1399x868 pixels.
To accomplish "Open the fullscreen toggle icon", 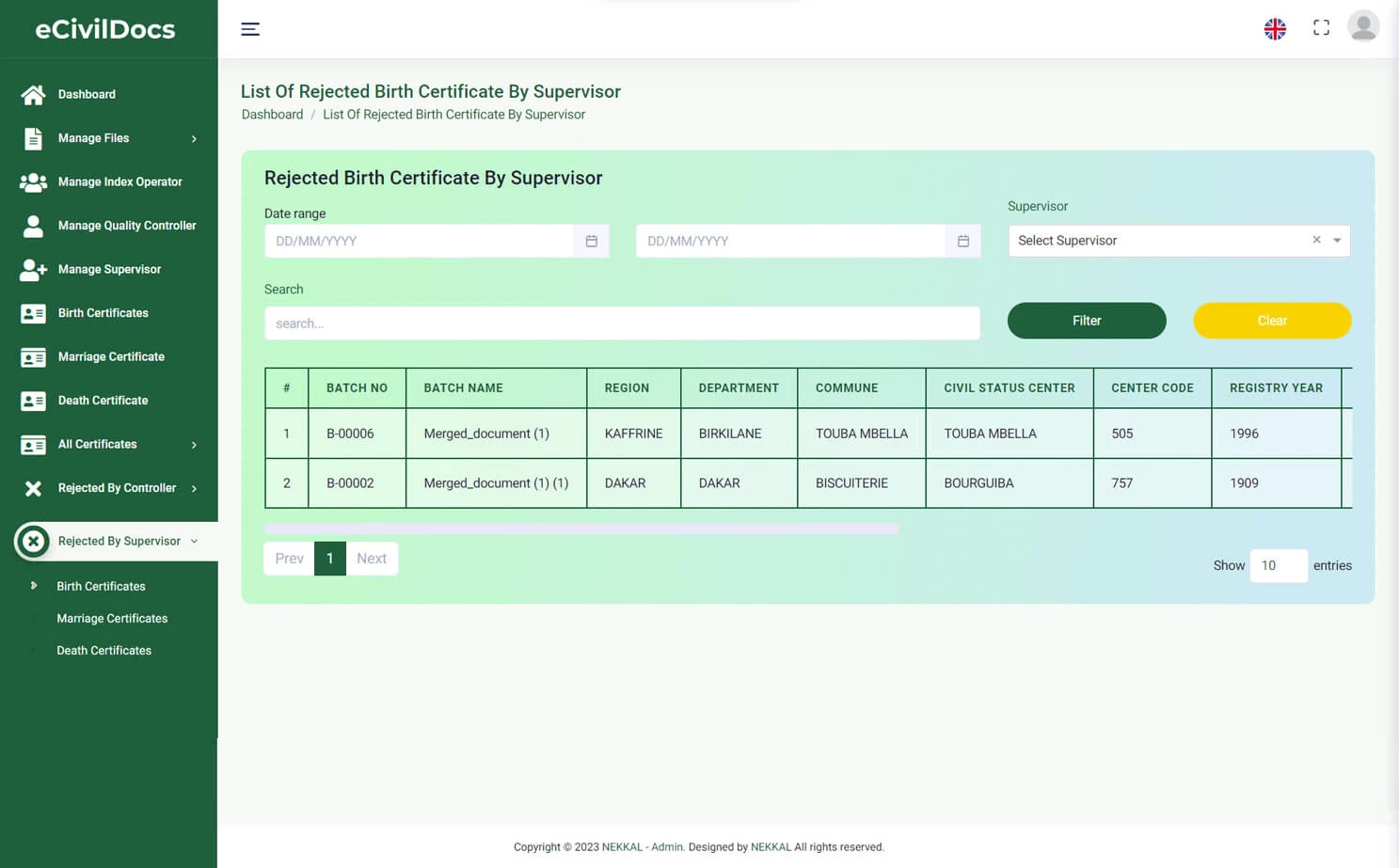I will pyautogui.click(x=1321, y=27).
